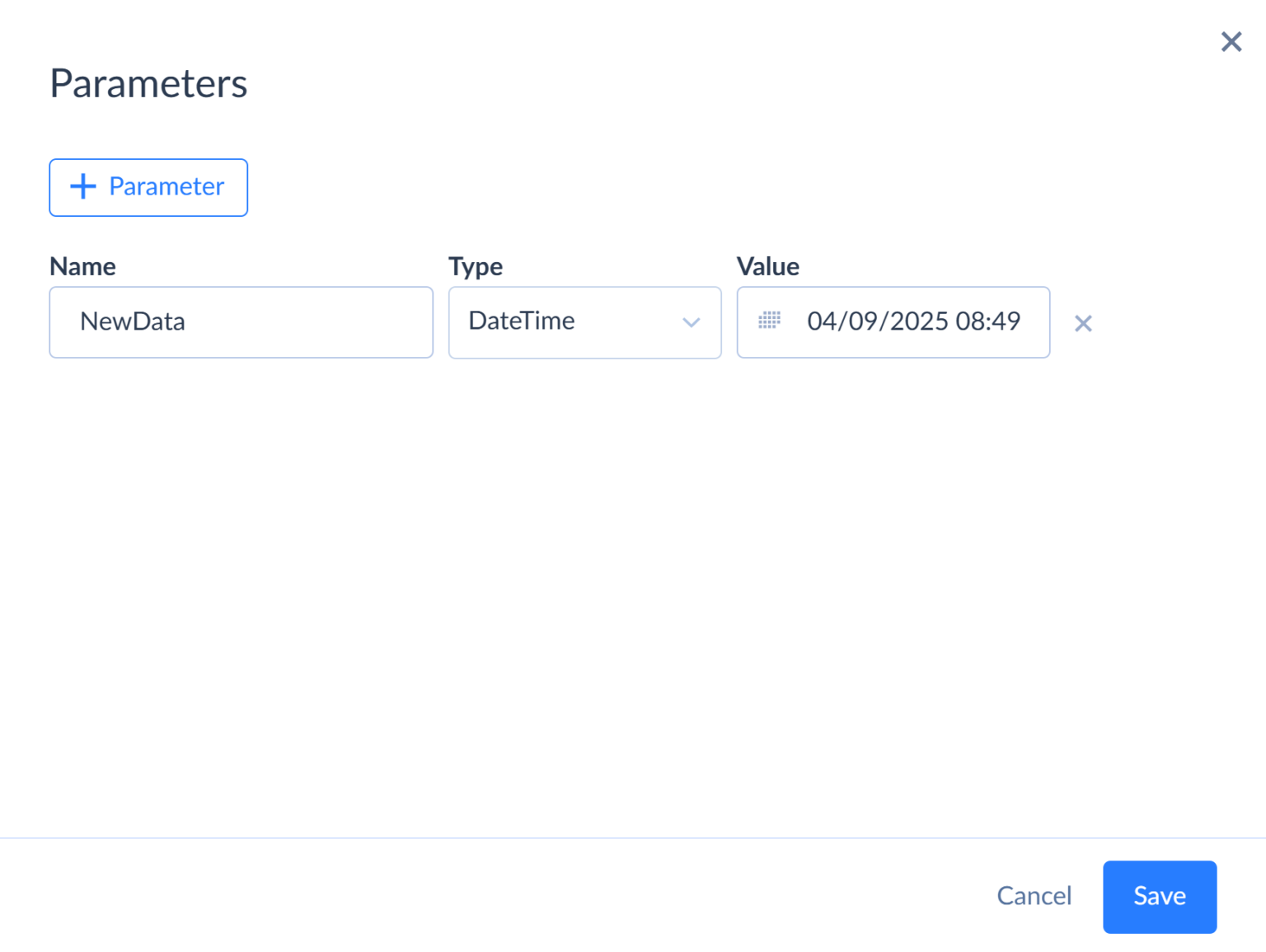The image size is (1266, 952).
Task: Open the DateTime type combo box
Action: [x=584, y=322]
